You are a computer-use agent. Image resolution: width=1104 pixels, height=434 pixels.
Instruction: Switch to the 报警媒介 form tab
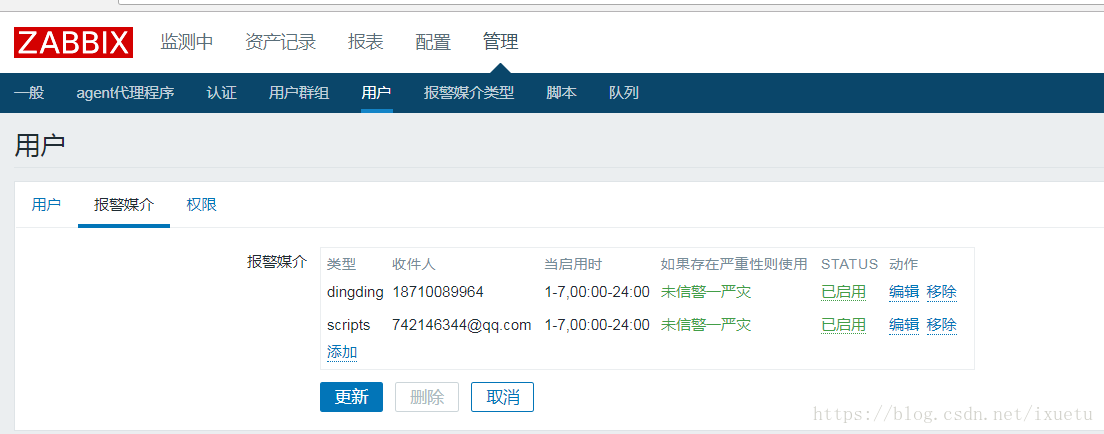click(124, 205)
